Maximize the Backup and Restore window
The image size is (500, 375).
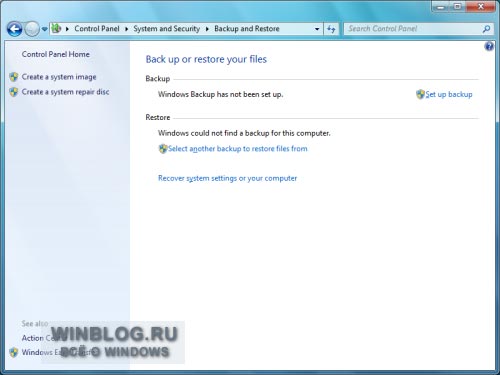[458, 7]
